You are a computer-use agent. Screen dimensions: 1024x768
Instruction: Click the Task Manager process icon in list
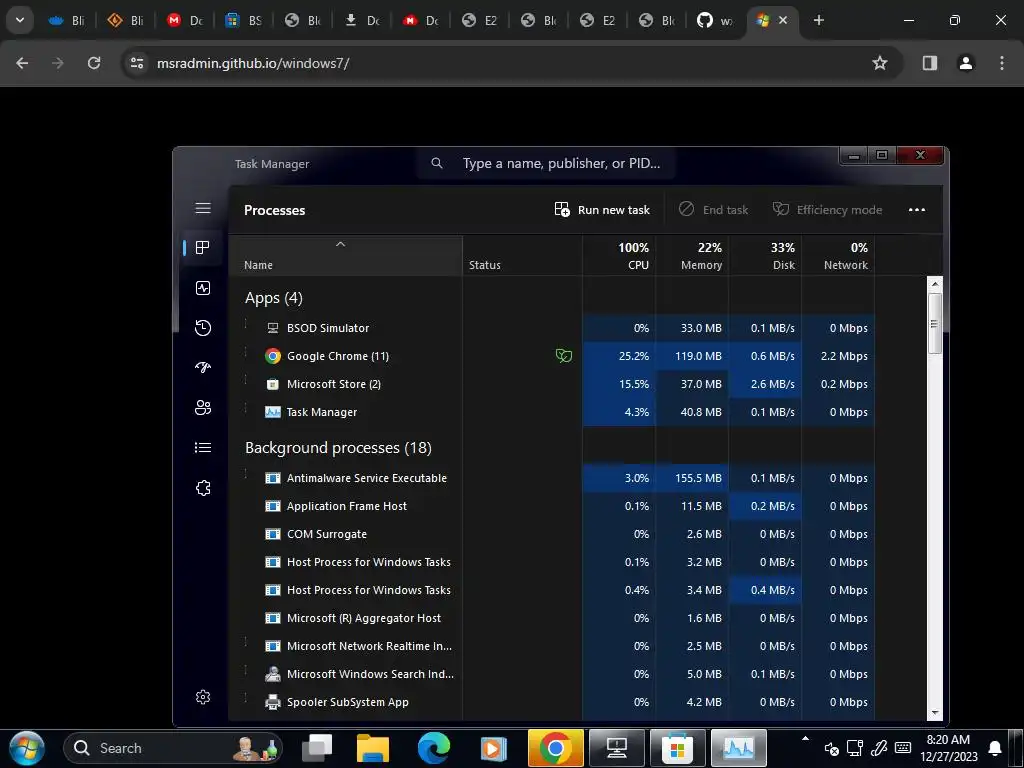[272, 412]
